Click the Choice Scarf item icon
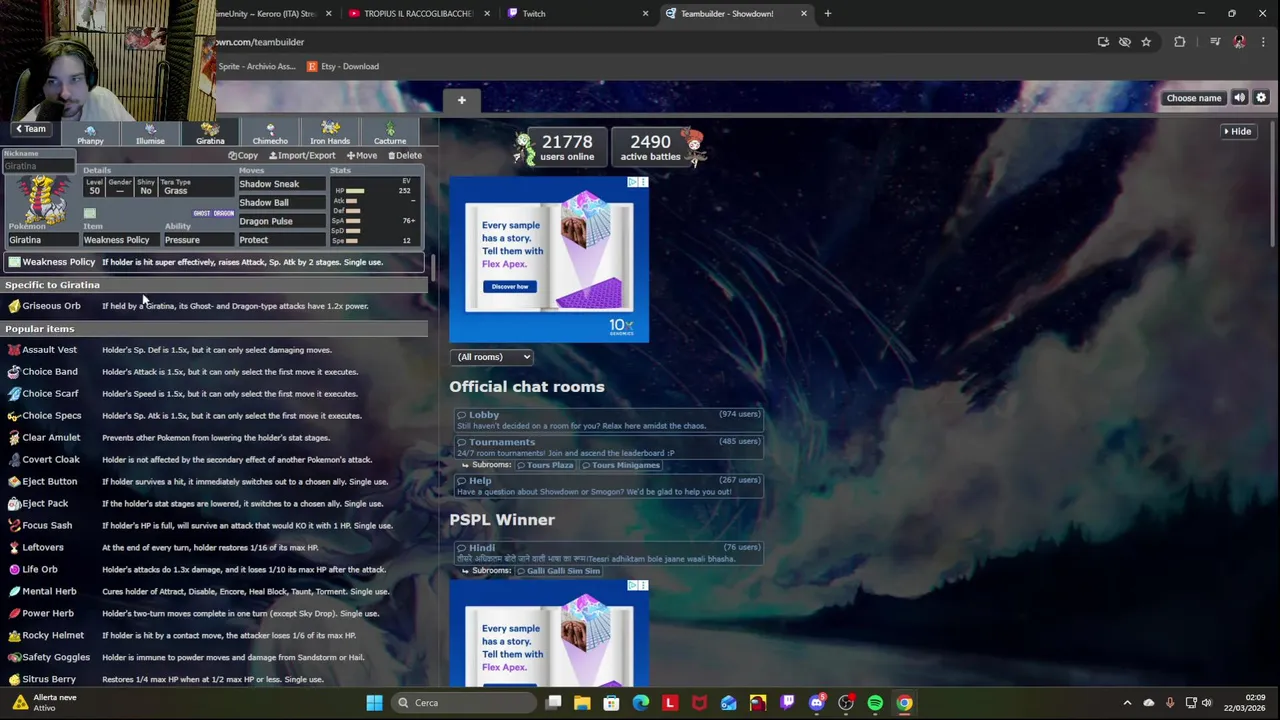1280x720 pixels. [x=13, y=394]
